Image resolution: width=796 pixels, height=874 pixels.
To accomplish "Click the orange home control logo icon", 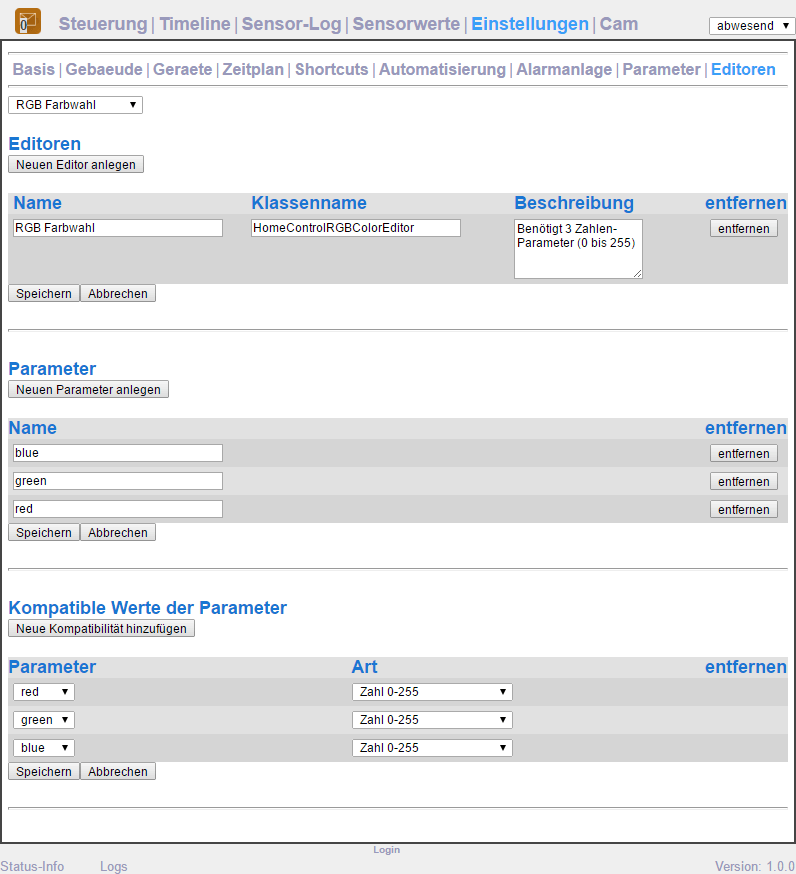I will click(x=28, y=22).
